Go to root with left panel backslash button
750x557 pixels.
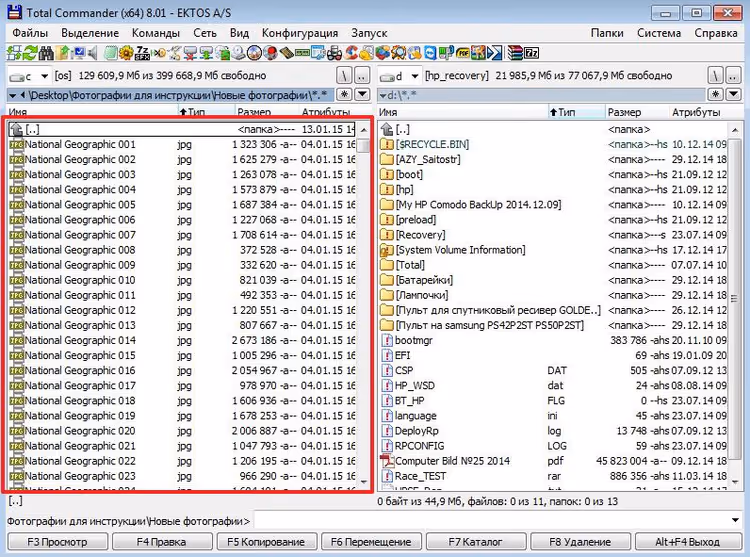(x=344, y=76)
